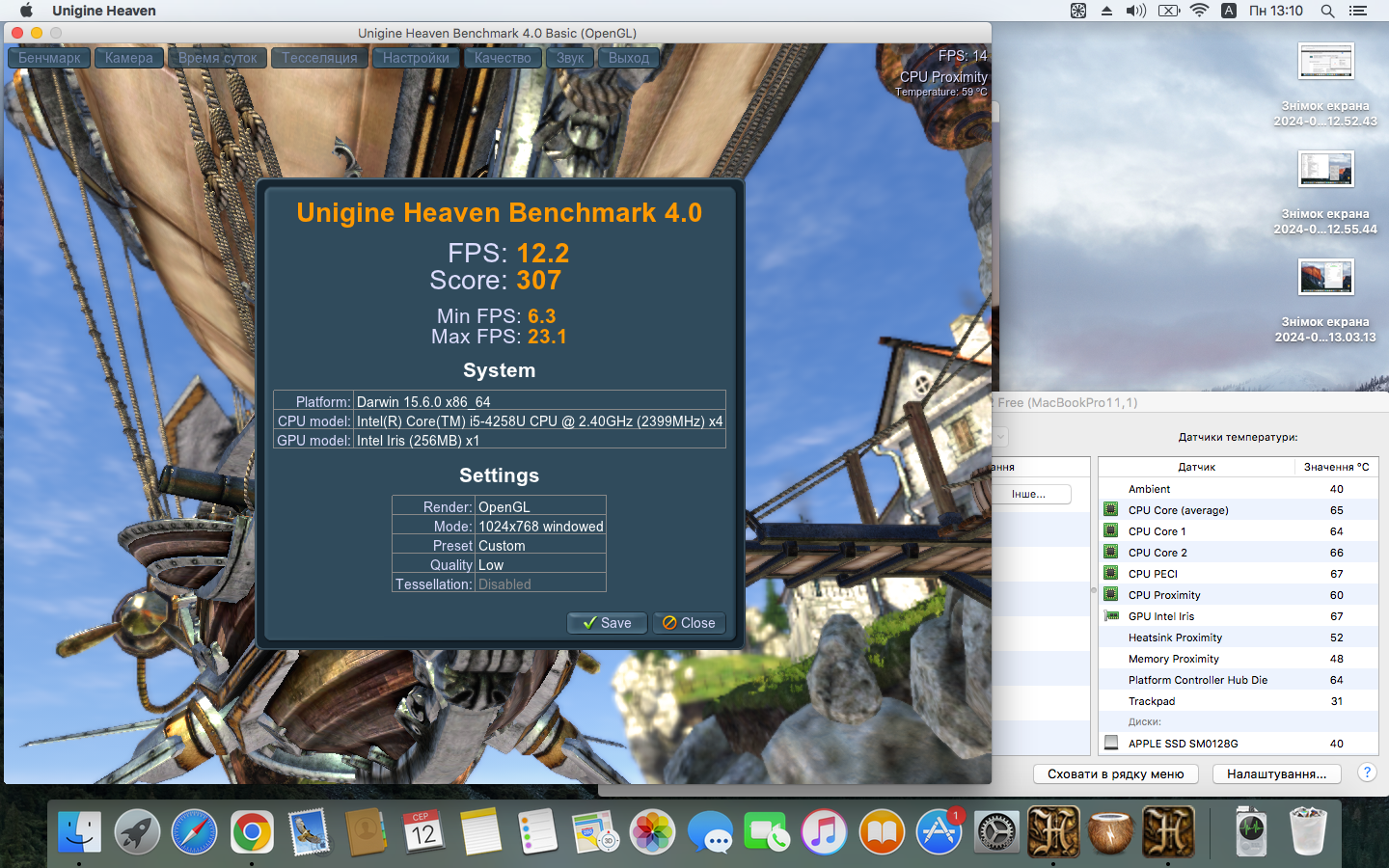This screenshot has height=868, width=1389.
Task: Open Photos colorful flower icon
Action: pyautogui.click(x=652, y=831)
